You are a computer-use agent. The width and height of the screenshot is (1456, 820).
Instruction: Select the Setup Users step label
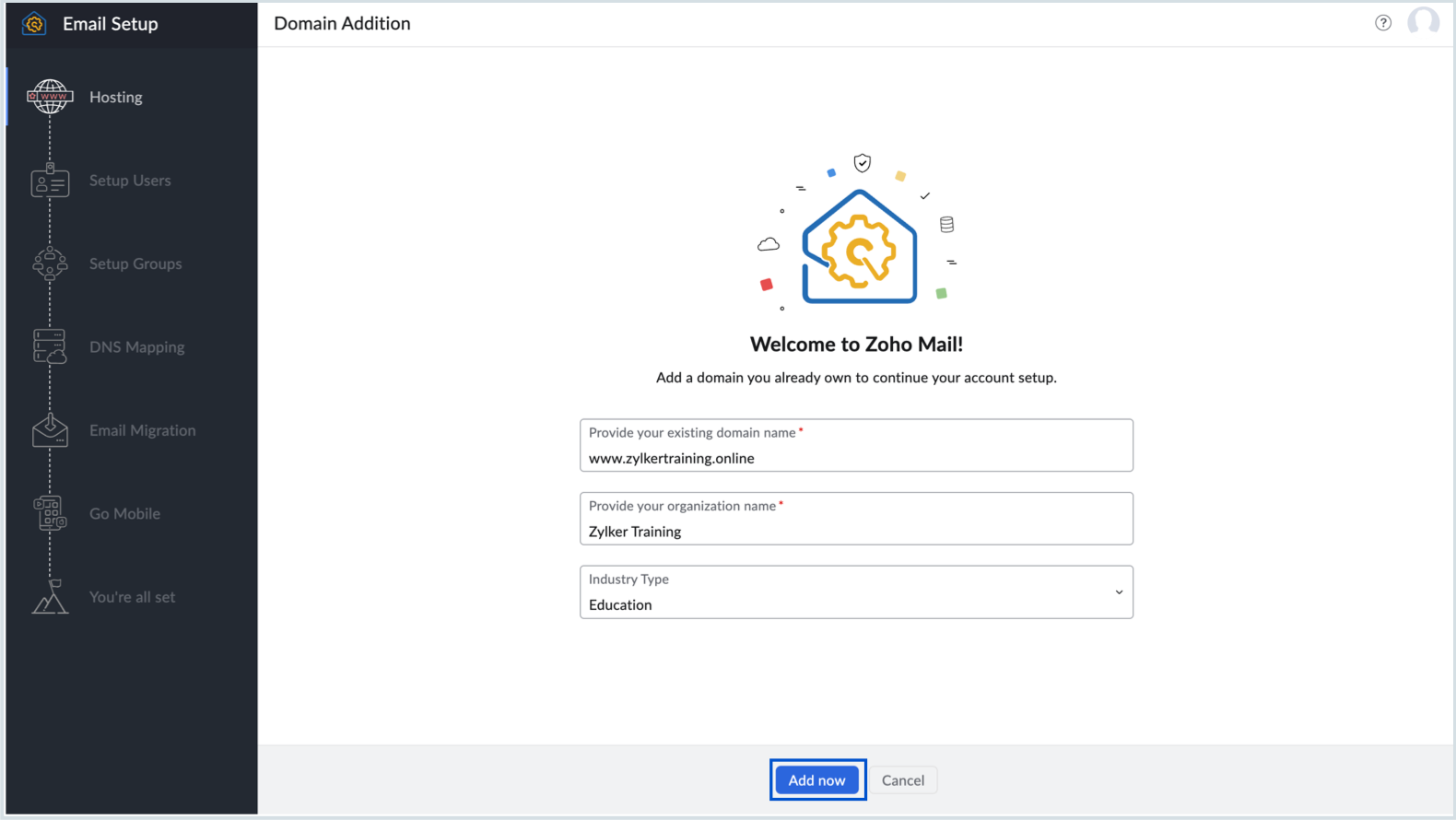point(130,181)
